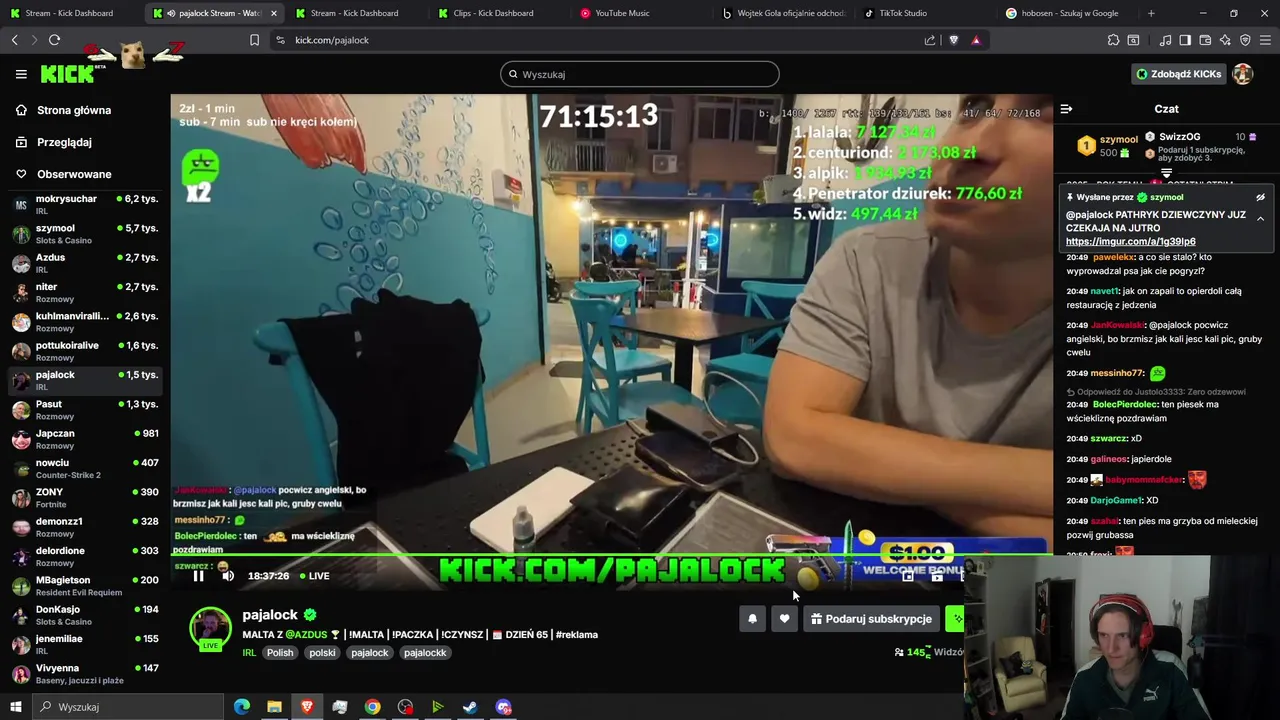1280x720 pixels.
Task: Click Zdobądź KICKs button
Action: point(1178,74)
